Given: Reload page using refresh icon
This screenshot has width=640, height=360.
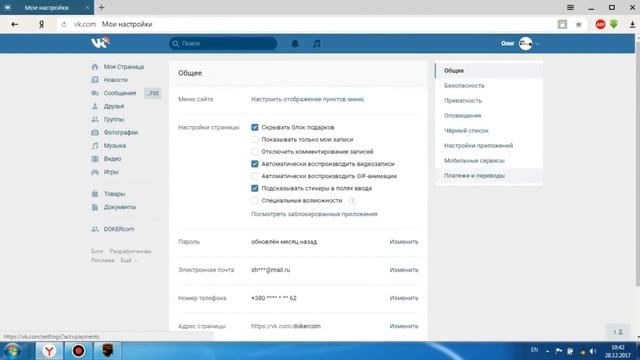Looking at the screenshot, I should (x=64, y=24).
